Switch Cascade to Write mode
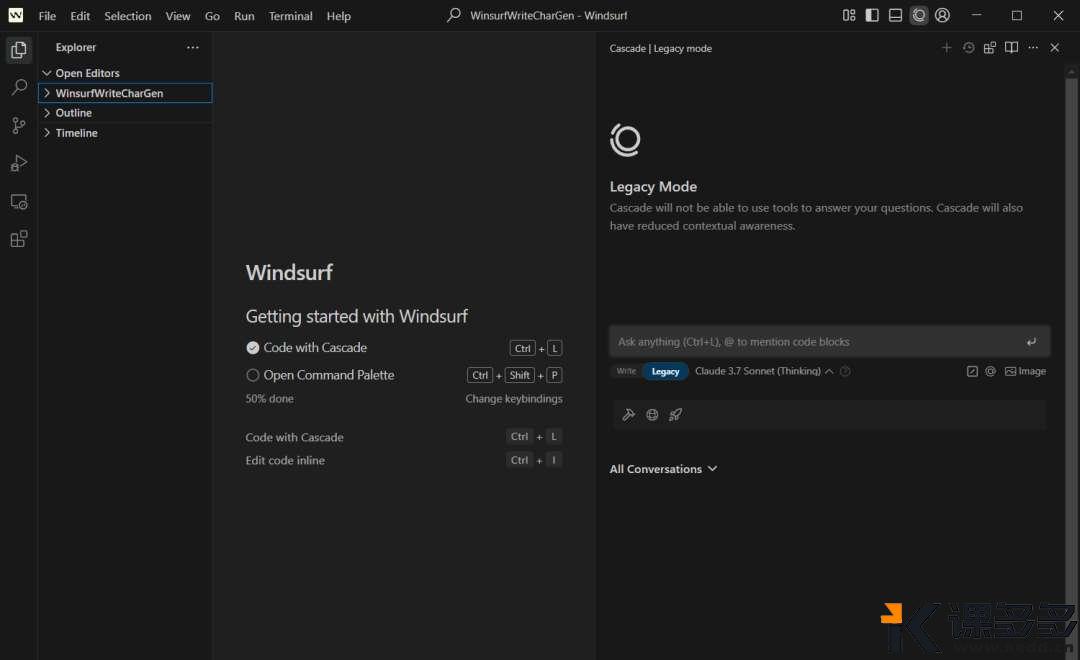This screenshot has width=1080, height=660. (x=626, y=371)
